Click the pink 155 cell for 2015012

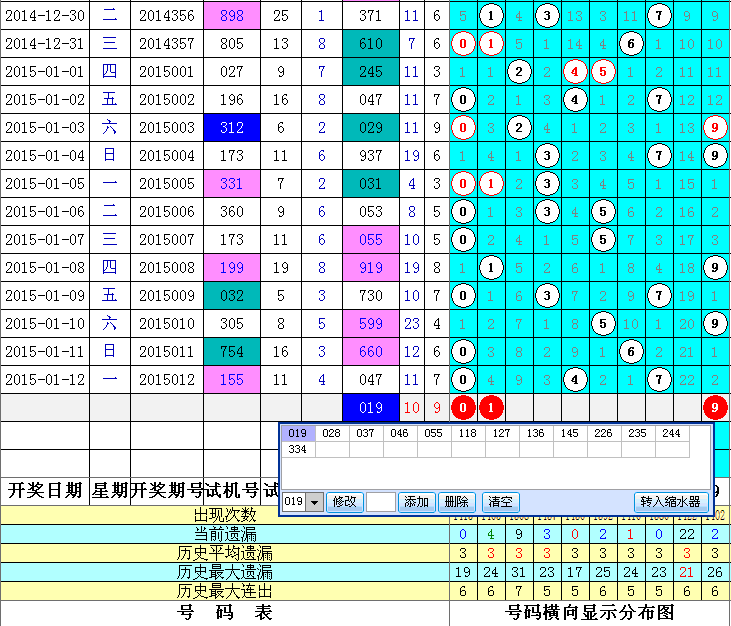point(231,380)
